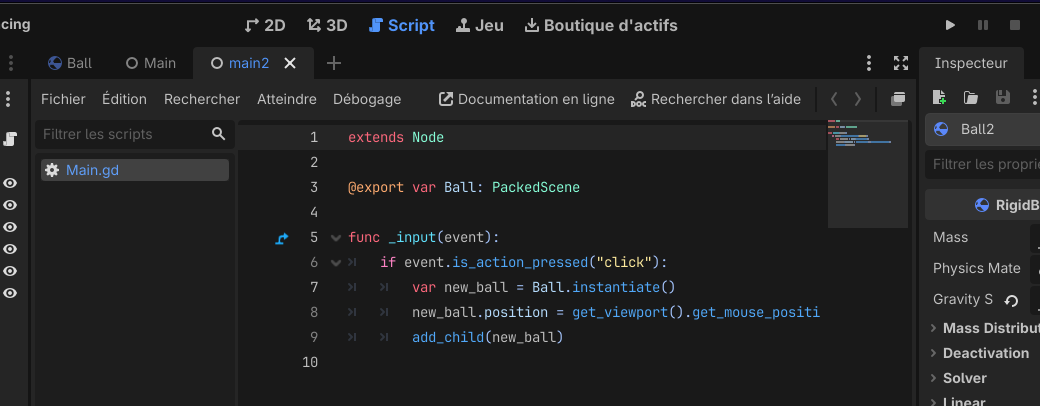Viewport: 1040px width, 406px height.
Task: Switch to the Ball scene tab
Action: [x=70, y=63]
